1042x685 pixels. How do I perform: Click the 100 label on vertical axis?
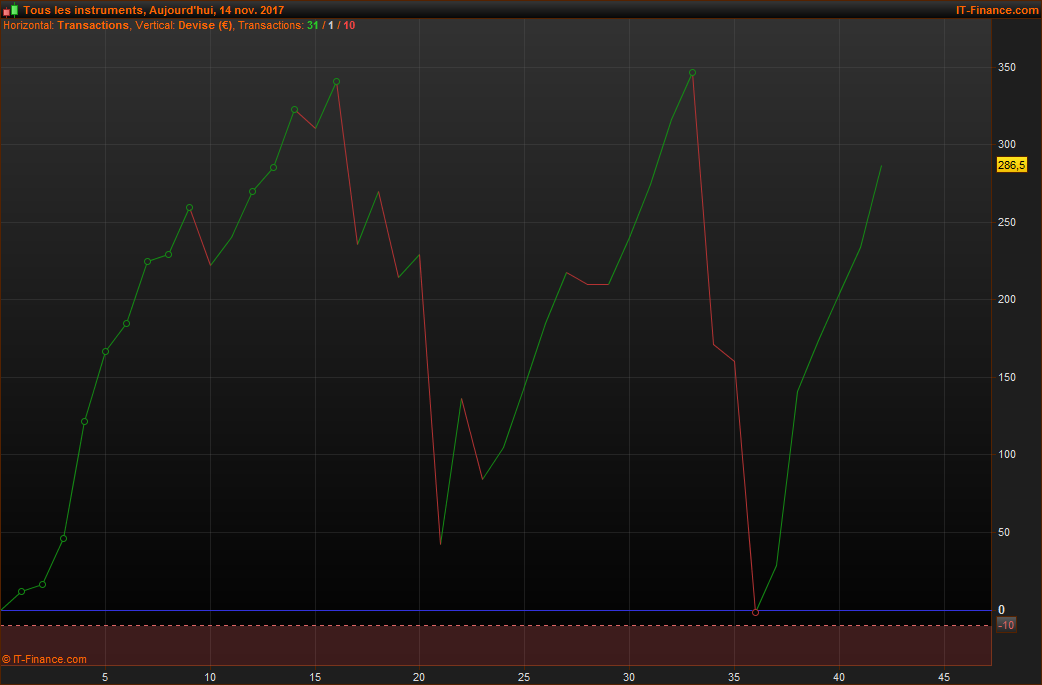point(1006,454)
